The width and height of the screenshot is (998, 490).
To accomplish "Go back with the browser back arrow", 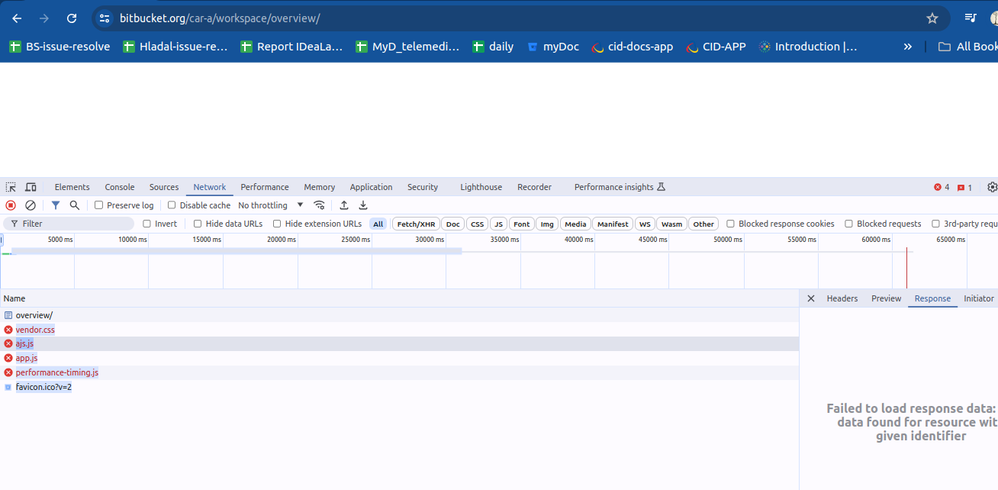I will pos(17,18).
